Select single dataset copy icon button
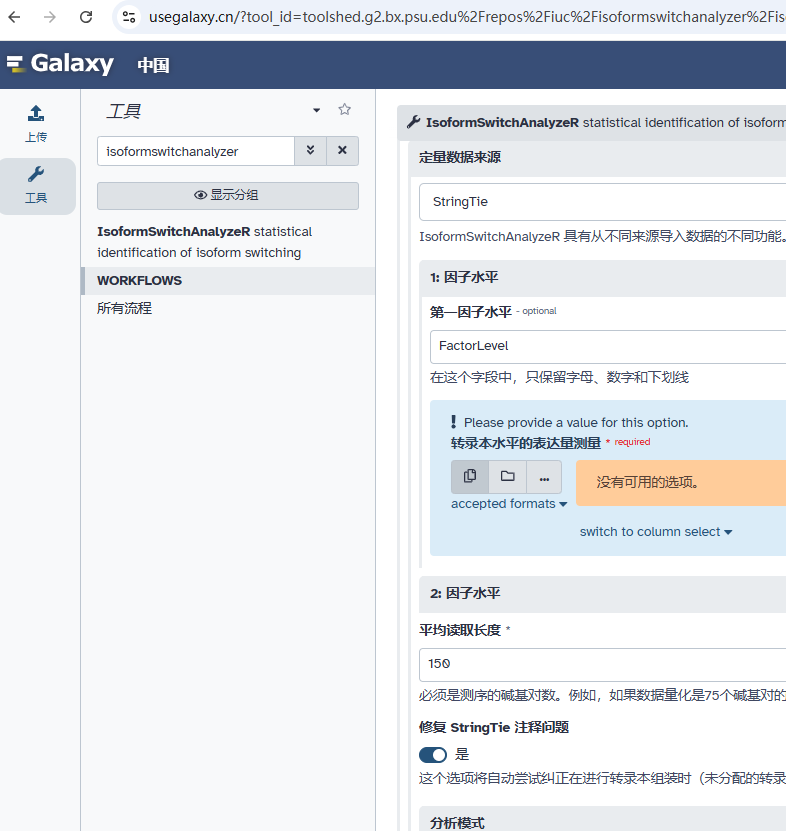This screenshot has height=831, width=786. 470,477
